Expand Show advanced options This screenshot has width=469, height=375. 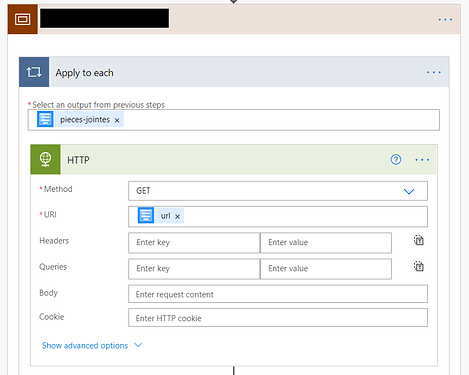tap(92, 346)
